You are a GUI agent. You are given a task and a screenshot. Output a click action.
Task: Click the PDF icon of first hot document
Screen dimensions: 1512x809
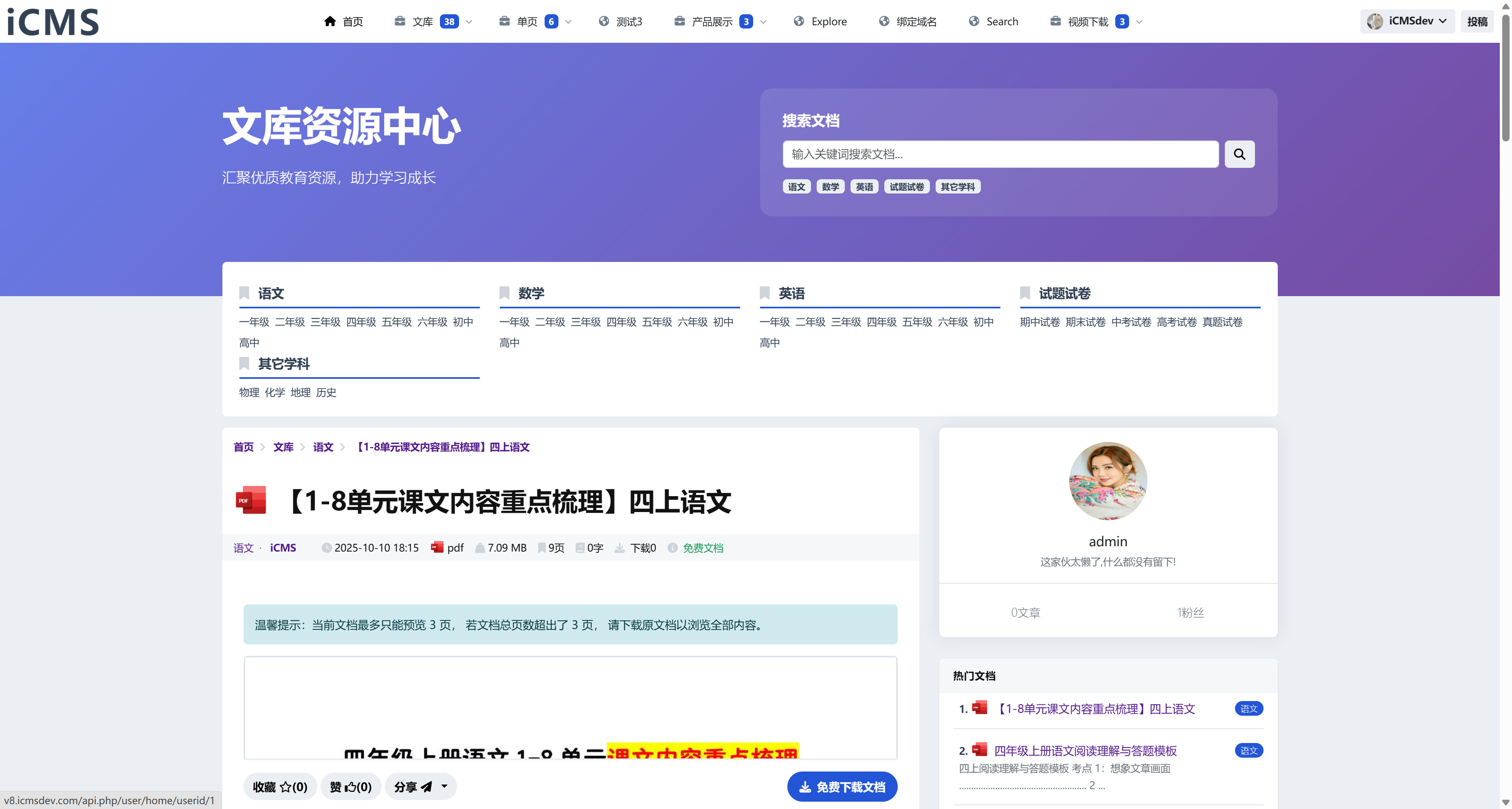click(x=979, y=708)
